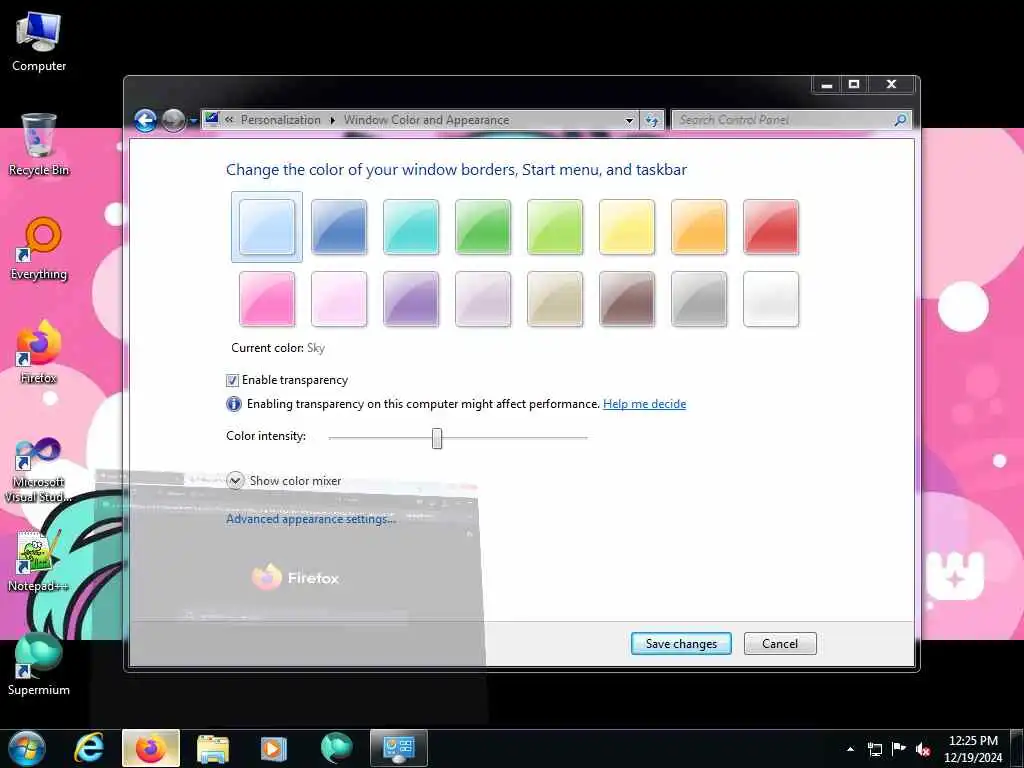Open Supermium from the taskbar
The height and width of the screenshot is (768, 1024).
(336, 748)
